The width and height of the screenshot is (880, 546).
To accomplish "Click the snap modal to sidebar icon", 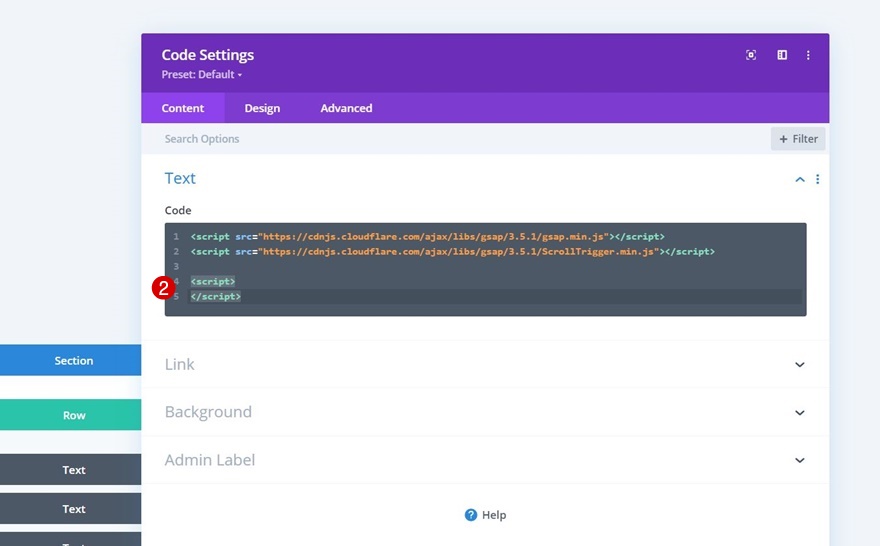I will (x=782, y=55).
